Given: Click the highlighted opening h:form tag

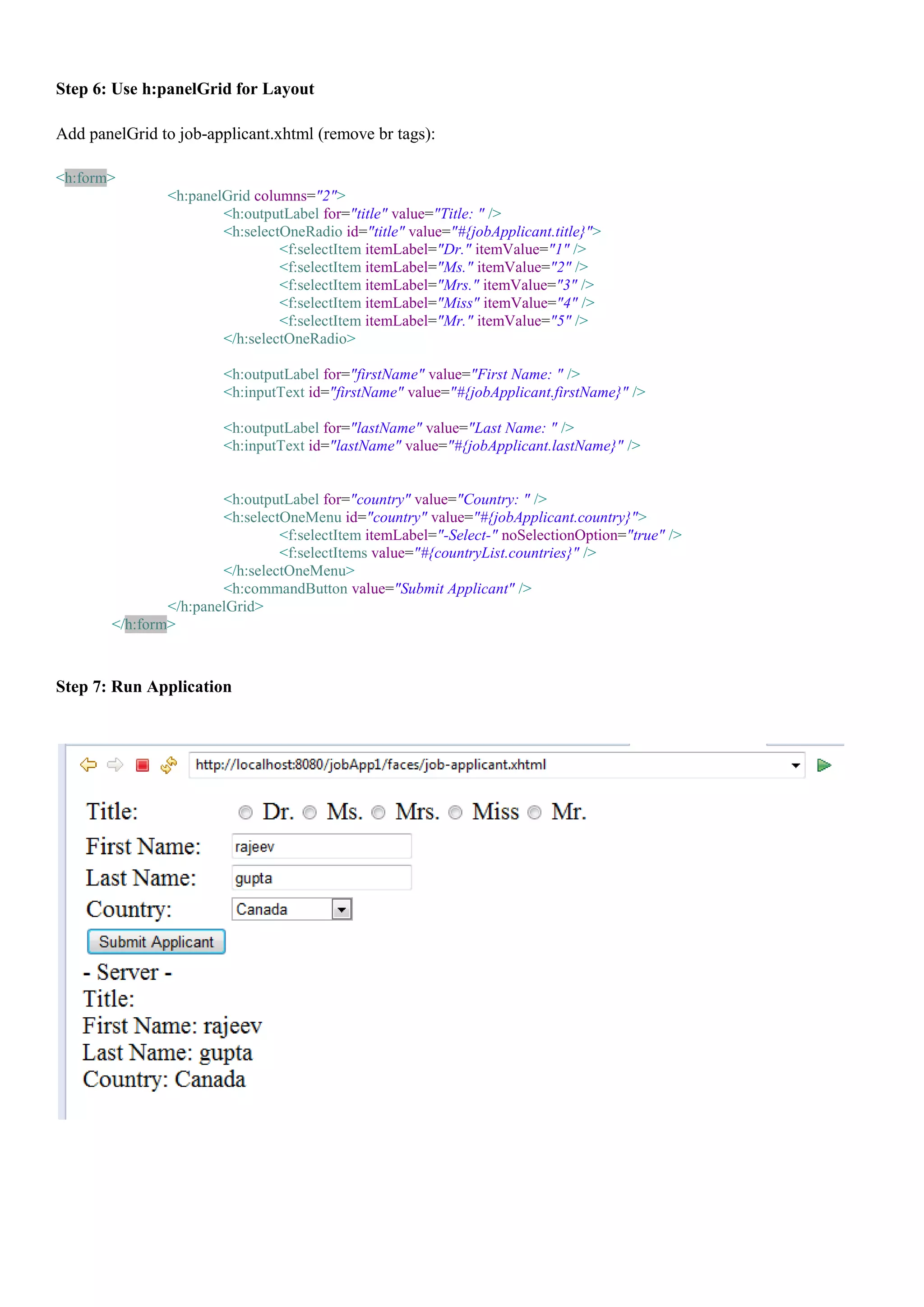Looking at the screenshot, I should pyautogui.click(x=85, y=178).
